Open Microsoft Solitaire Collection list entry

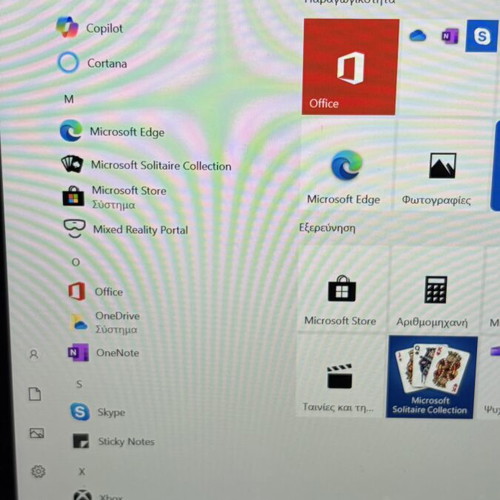[146, 165]
